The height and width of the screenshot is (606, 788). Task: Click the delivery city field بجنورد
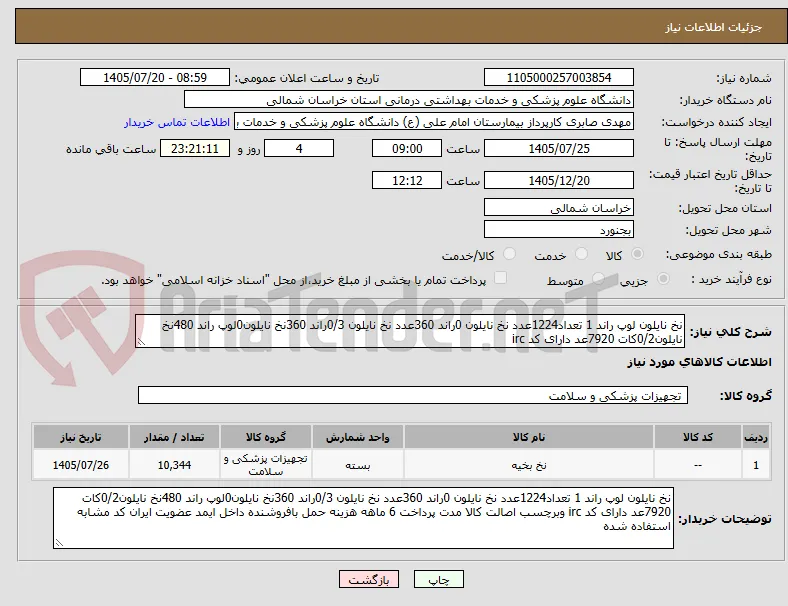click(558, 230)
